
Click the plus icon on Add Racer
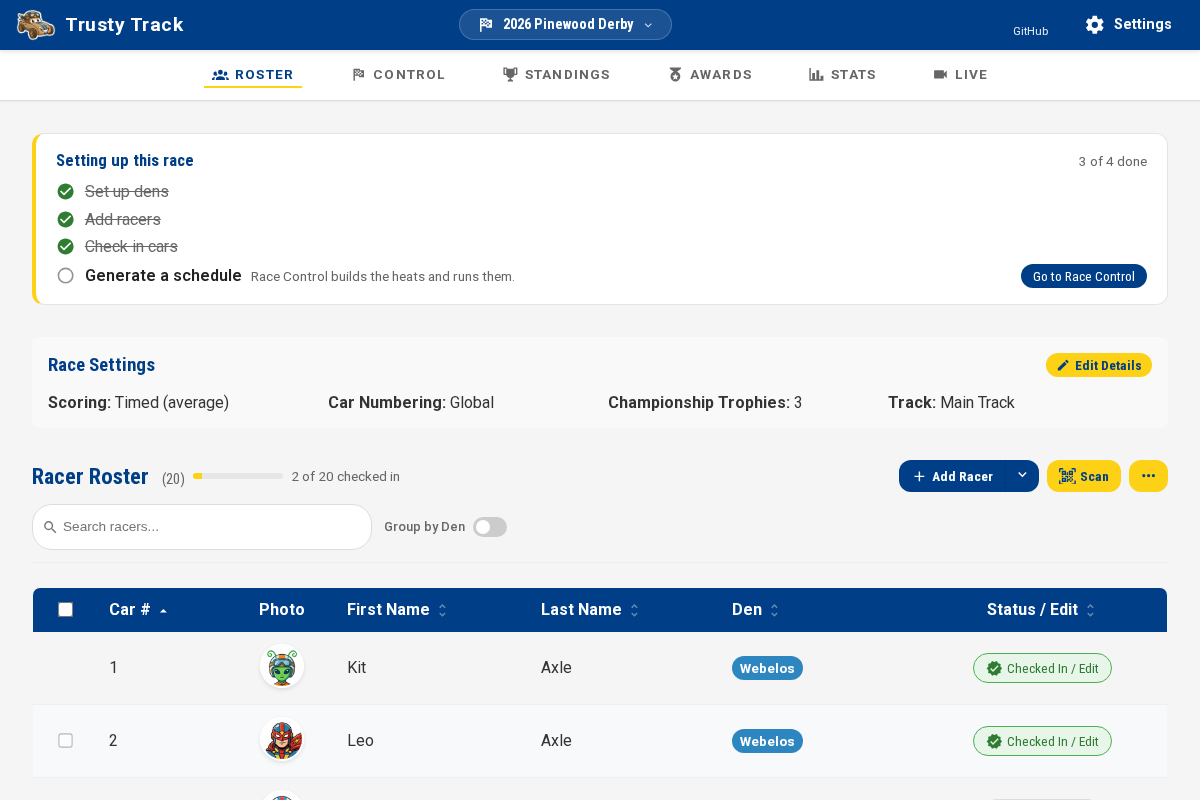pos(919,477)
